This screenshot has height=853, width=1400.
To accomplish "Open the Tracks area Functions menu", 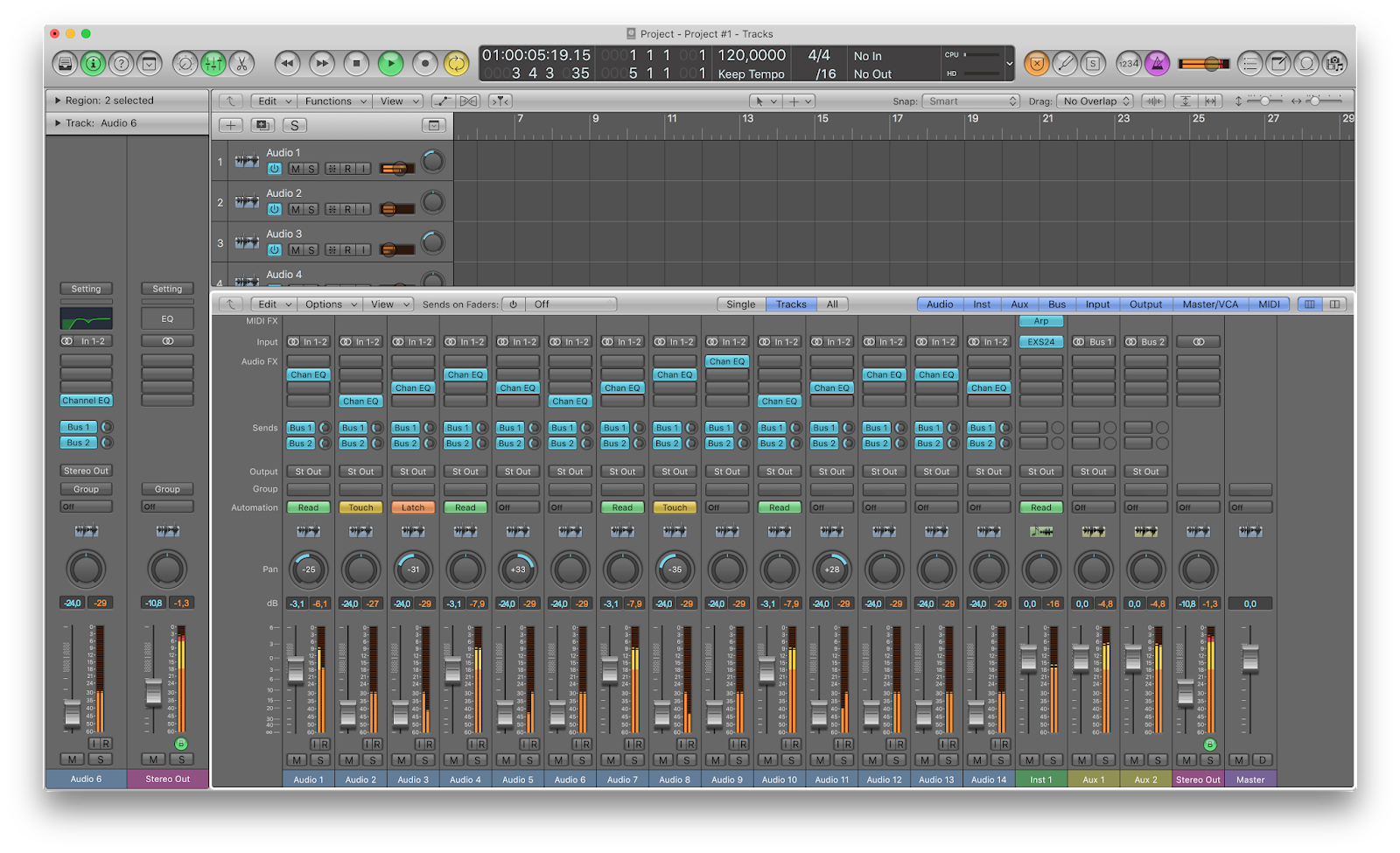I will [x=336, y=101].
